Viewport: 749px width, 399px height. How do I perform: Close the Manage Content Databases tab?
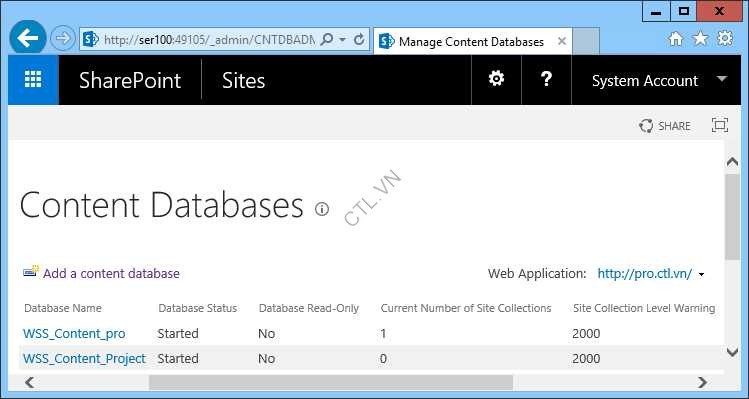click(x=562, y=41)
